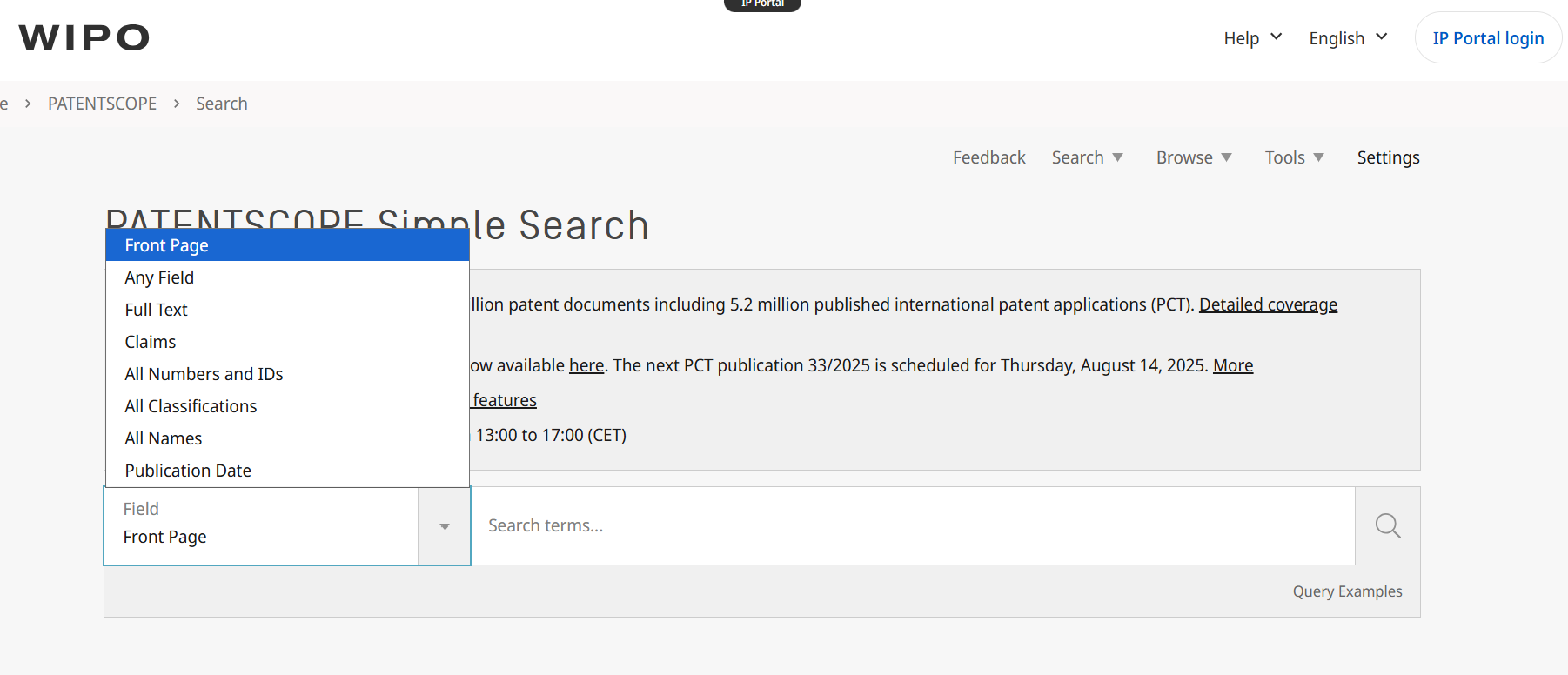Expand the Help menu
Viewport: 1568px width, 675px height.
click(x=1253, y=38)
